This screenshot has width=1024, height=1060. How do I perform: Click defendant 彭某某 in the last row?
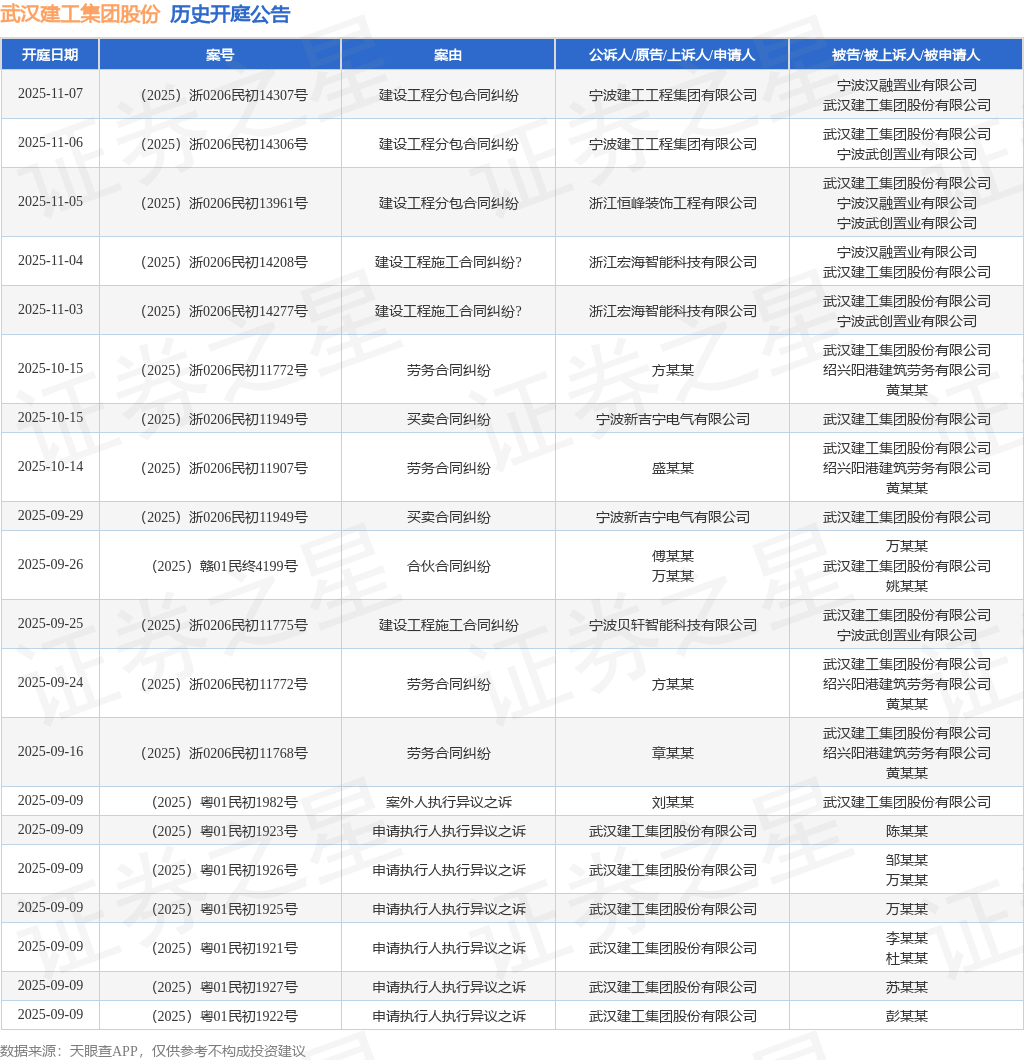click(906, 1015)
